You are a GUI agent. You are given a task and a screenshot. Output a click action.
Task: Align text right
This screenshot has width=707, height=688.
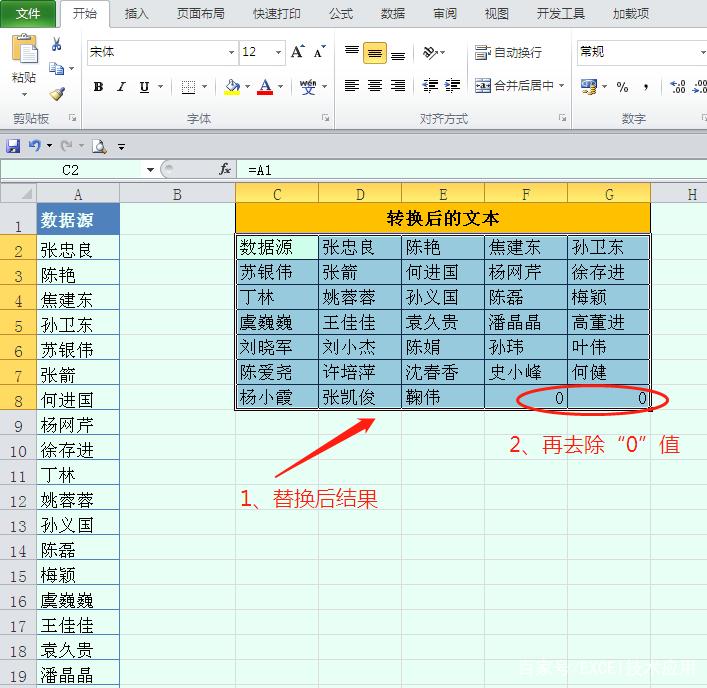(x=398, y=85)
